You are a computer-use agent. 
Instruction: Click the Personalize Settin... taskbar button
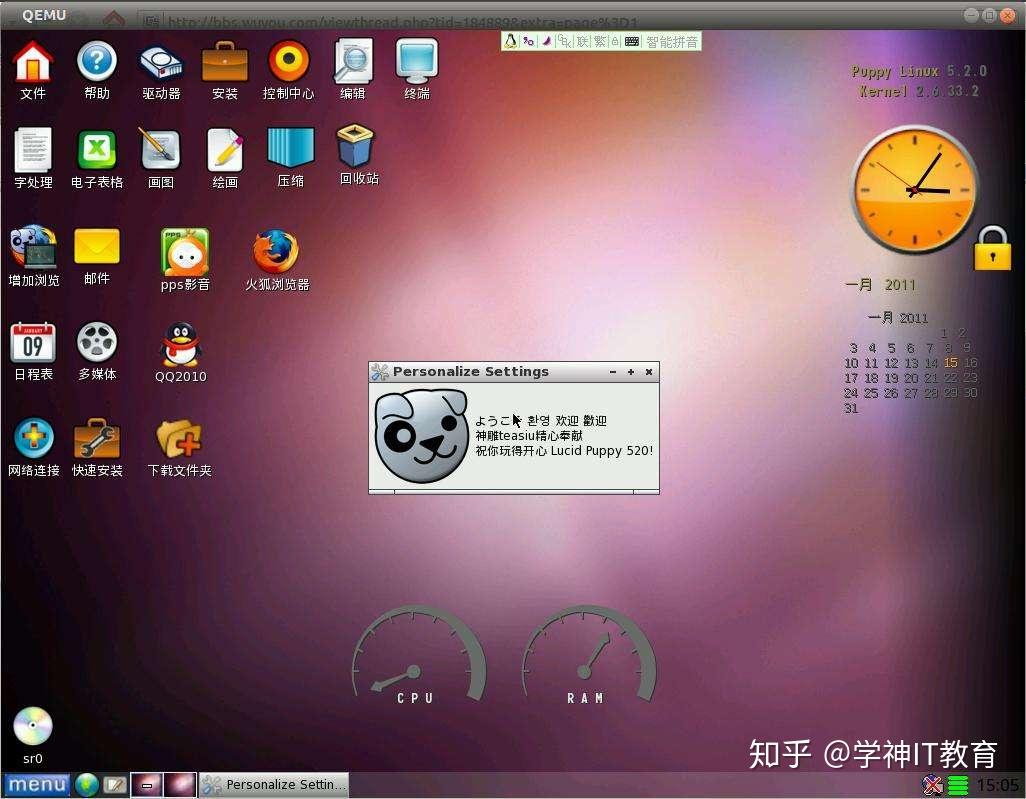274,785
